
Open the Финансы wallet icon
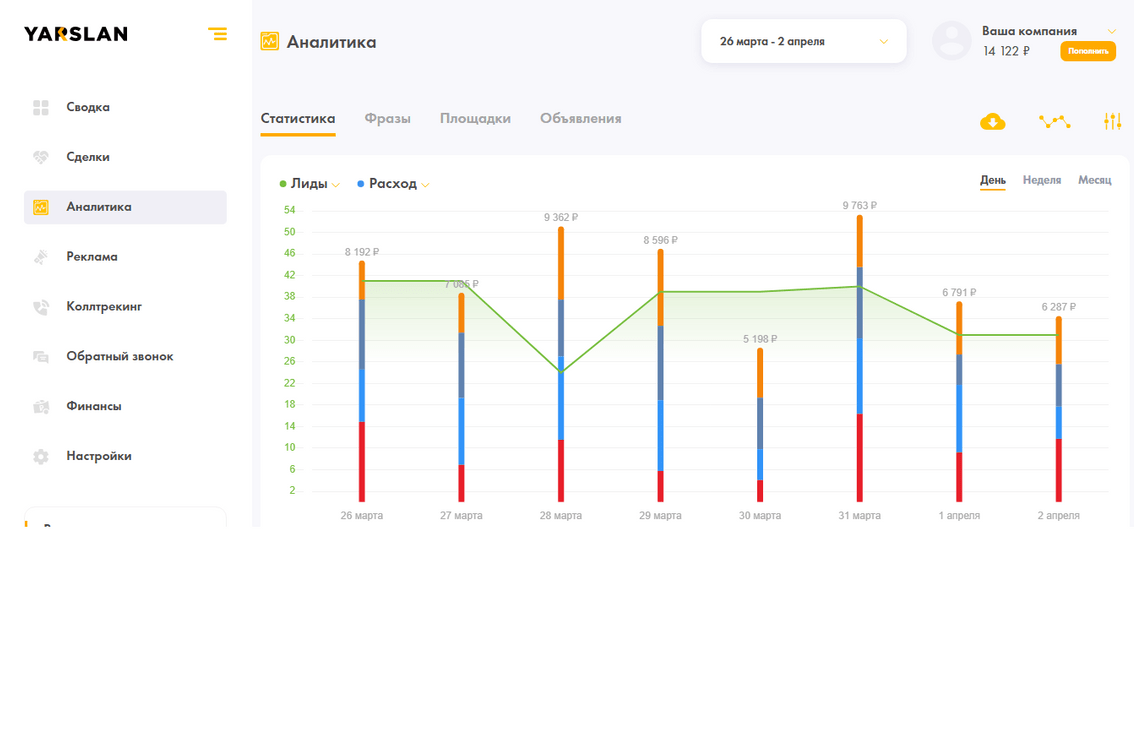41,407
